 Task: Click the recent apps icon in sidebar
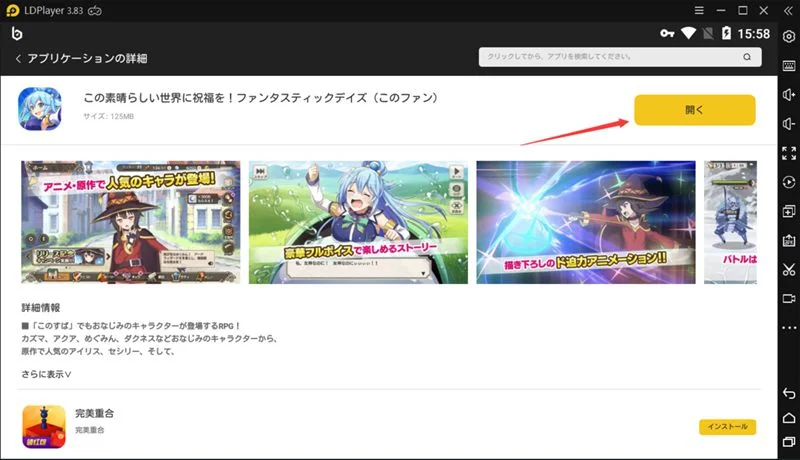pyautogui.click(x=789, y=442)
